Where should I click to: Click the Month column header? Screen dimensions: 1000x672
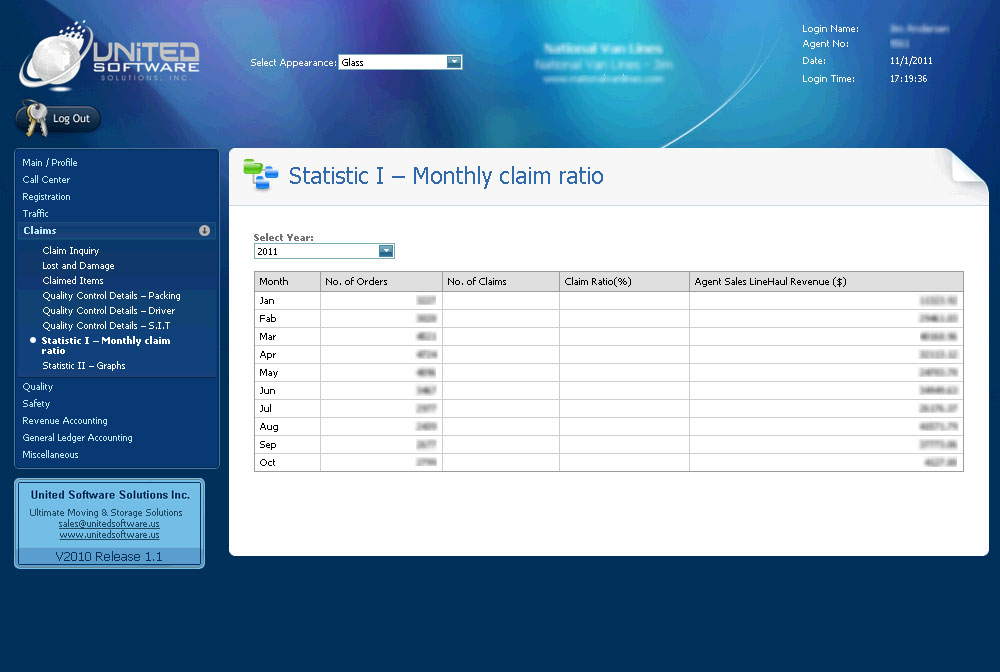coord(287,281)
